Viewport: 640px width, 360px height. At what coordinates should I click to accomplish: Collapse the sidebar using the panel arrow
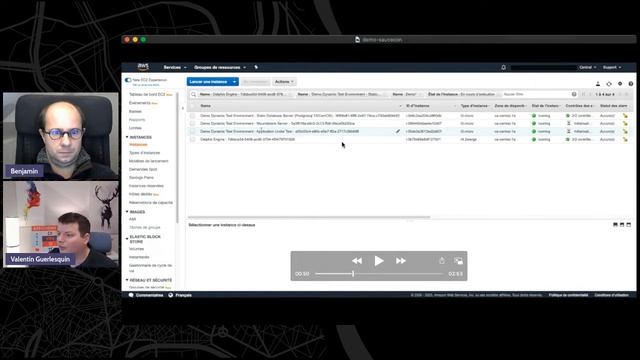point(182,108)
